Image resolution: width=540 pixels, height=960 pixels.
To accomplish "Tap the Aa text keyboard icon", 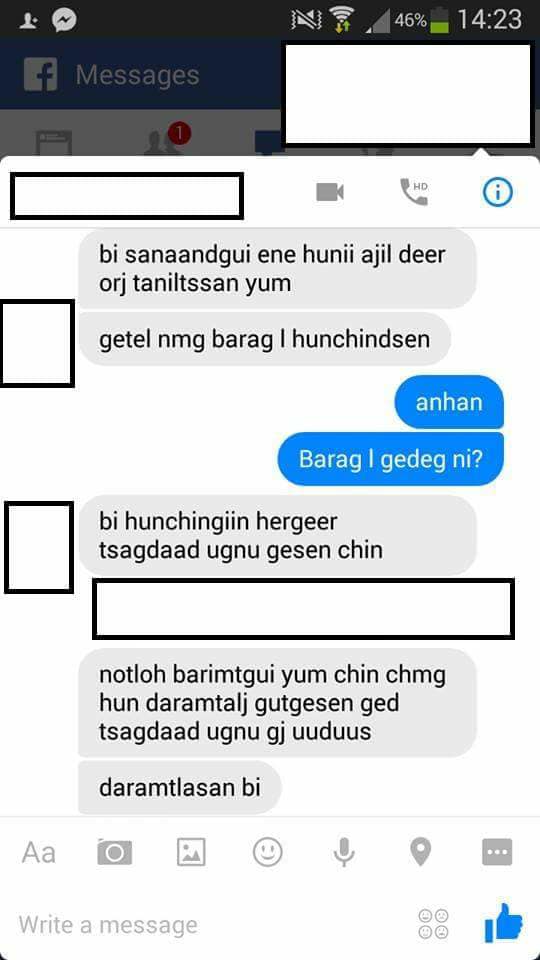I will 39,852.
